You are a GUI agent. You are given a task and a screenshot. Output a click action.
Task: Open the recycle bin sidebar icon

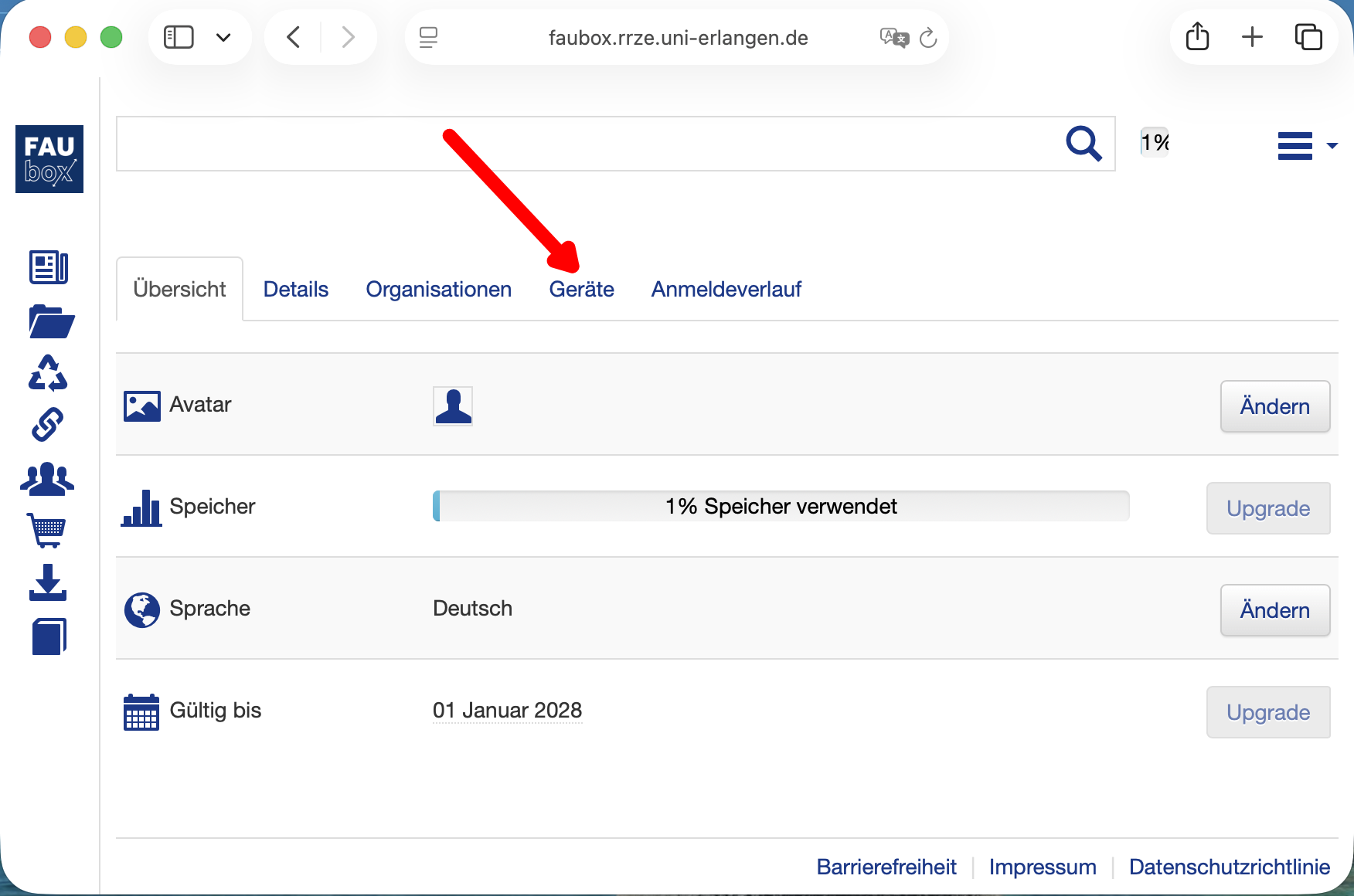pyautogui.click(x=48, y=373)
